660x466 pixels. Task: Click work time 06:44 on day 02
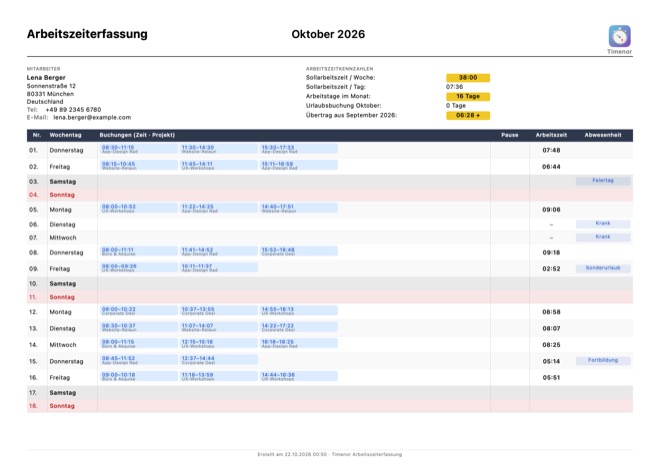coord(551,167)
